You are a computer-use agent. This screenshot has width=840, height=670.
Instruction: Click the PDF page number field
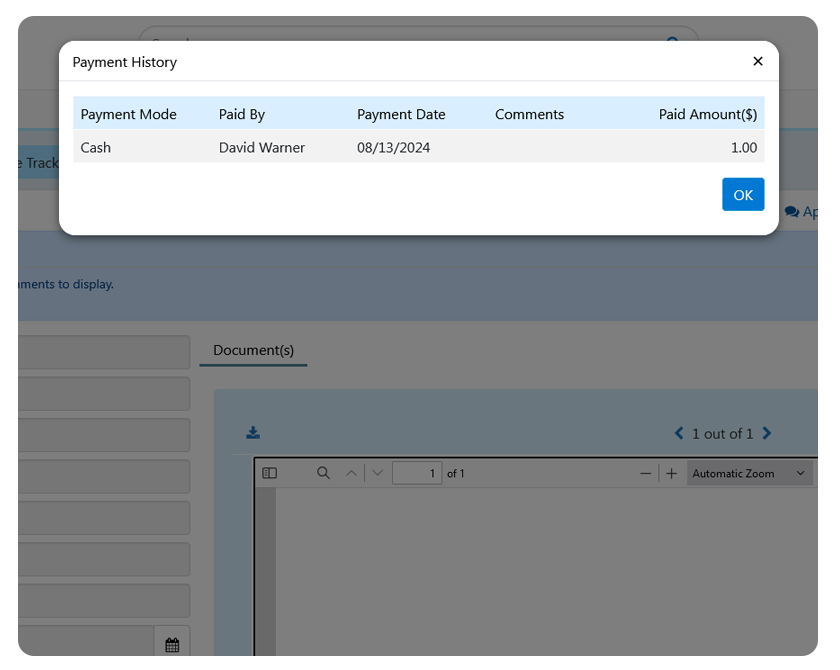[x=417, y=474]
